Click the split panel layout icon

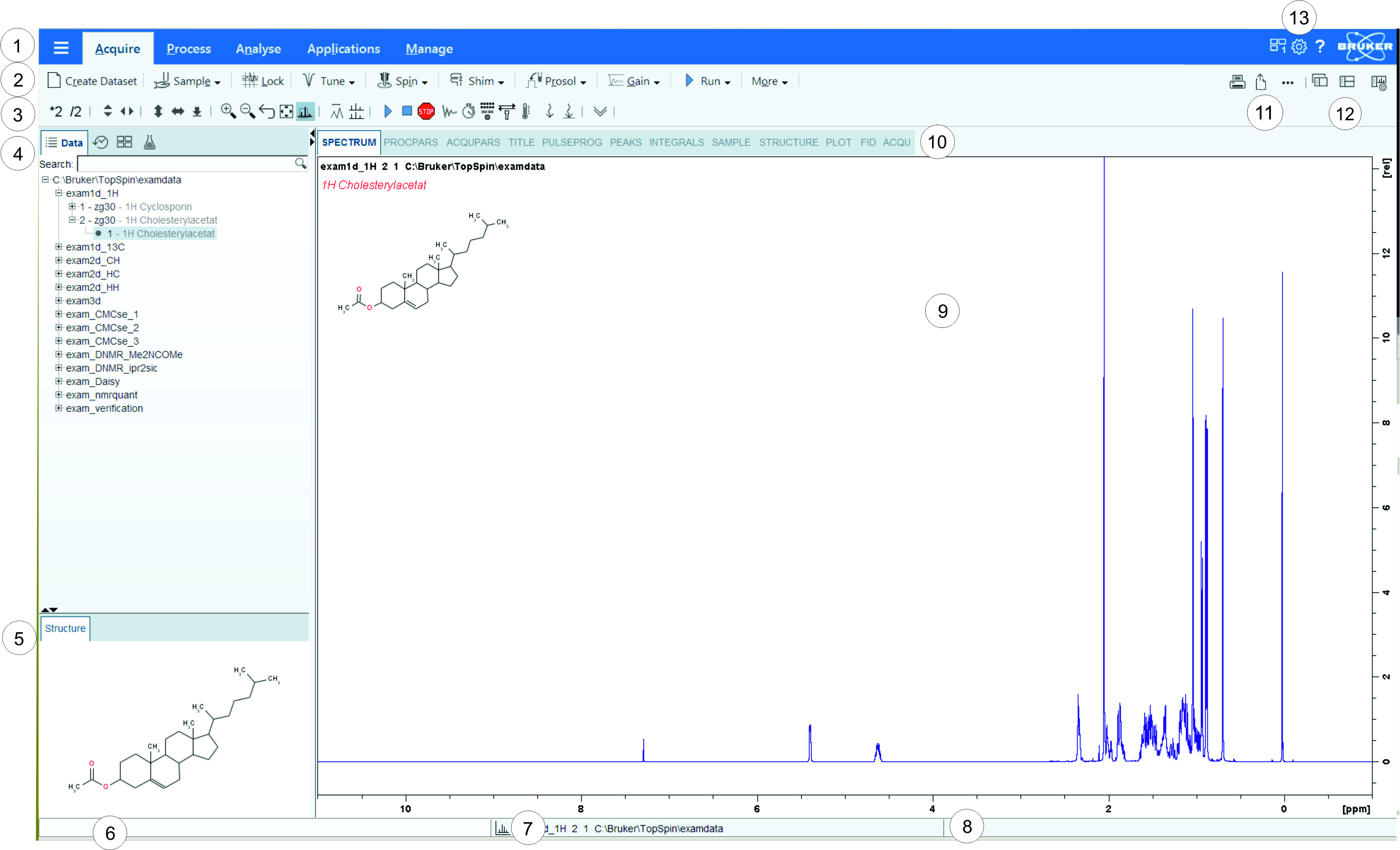point(1347,81)
